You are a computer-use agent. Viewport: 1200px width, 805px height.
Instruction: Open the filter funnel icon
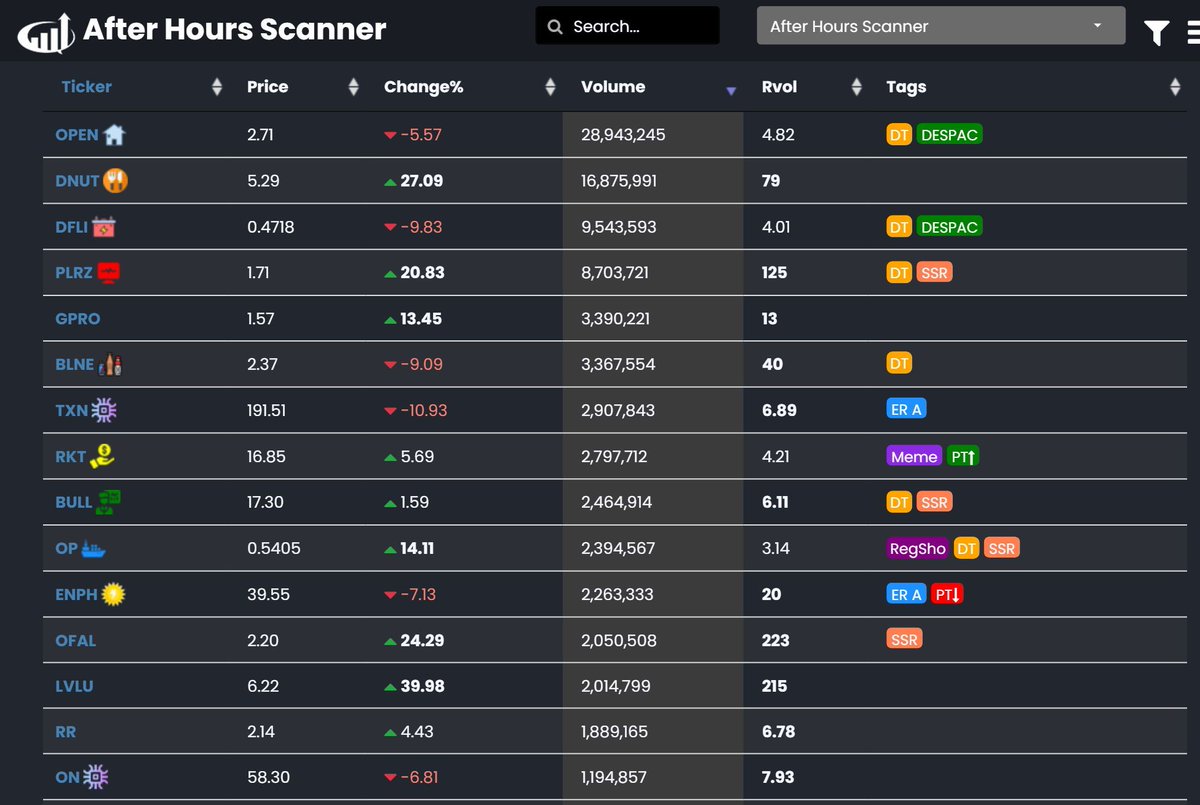(1157, 33)
